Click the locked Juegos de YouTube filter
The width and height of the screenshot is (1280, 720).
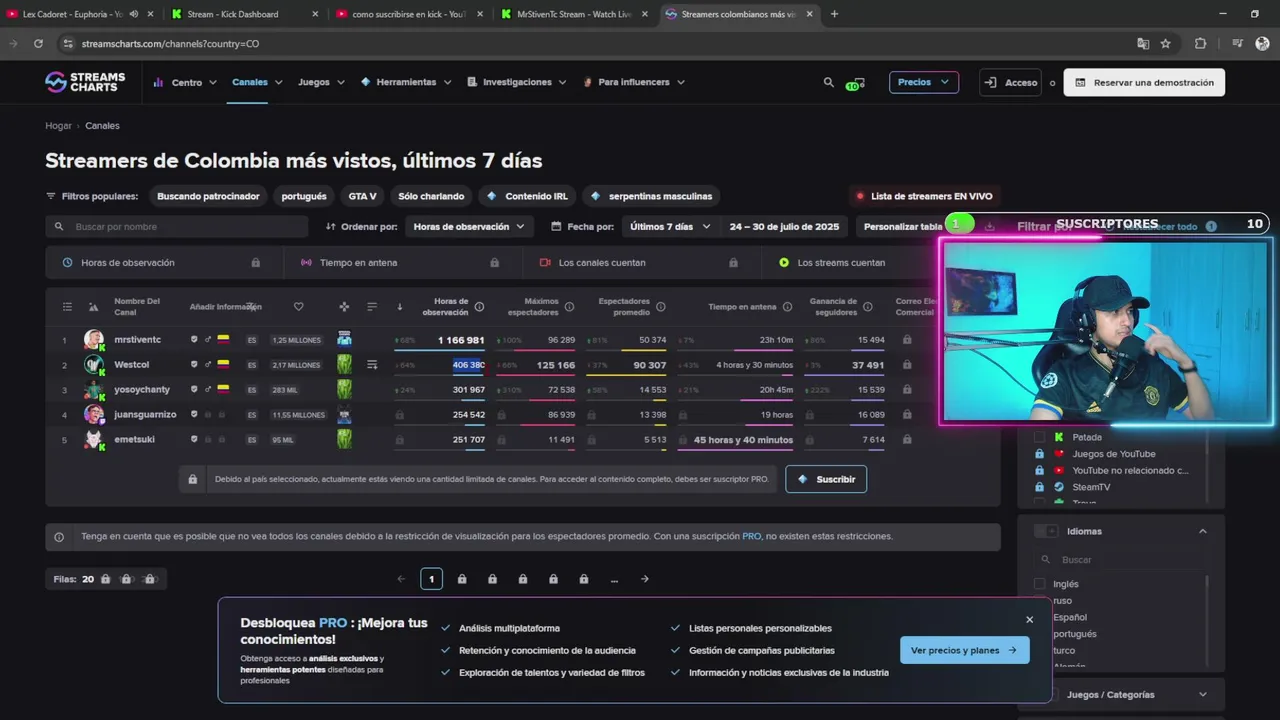click(x=1113, y=454)
